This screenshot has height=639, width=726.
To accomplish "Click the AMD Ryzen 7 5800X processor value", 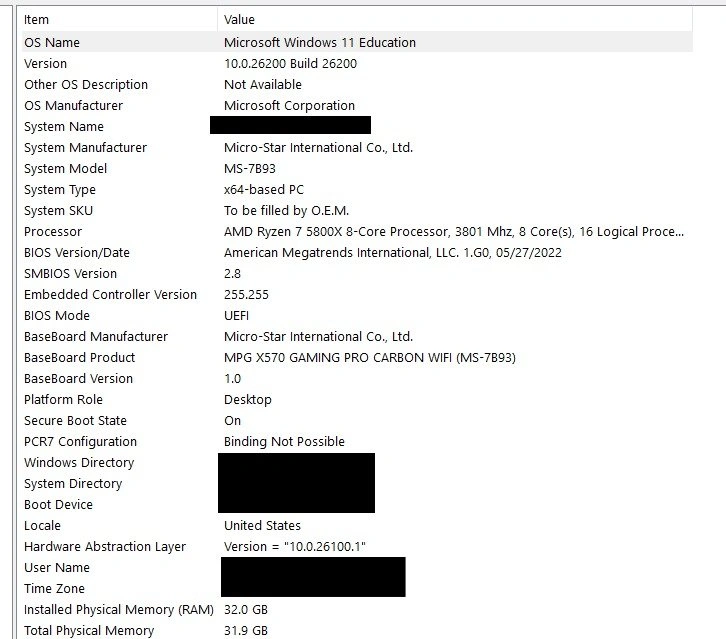I will pos(454,232).
